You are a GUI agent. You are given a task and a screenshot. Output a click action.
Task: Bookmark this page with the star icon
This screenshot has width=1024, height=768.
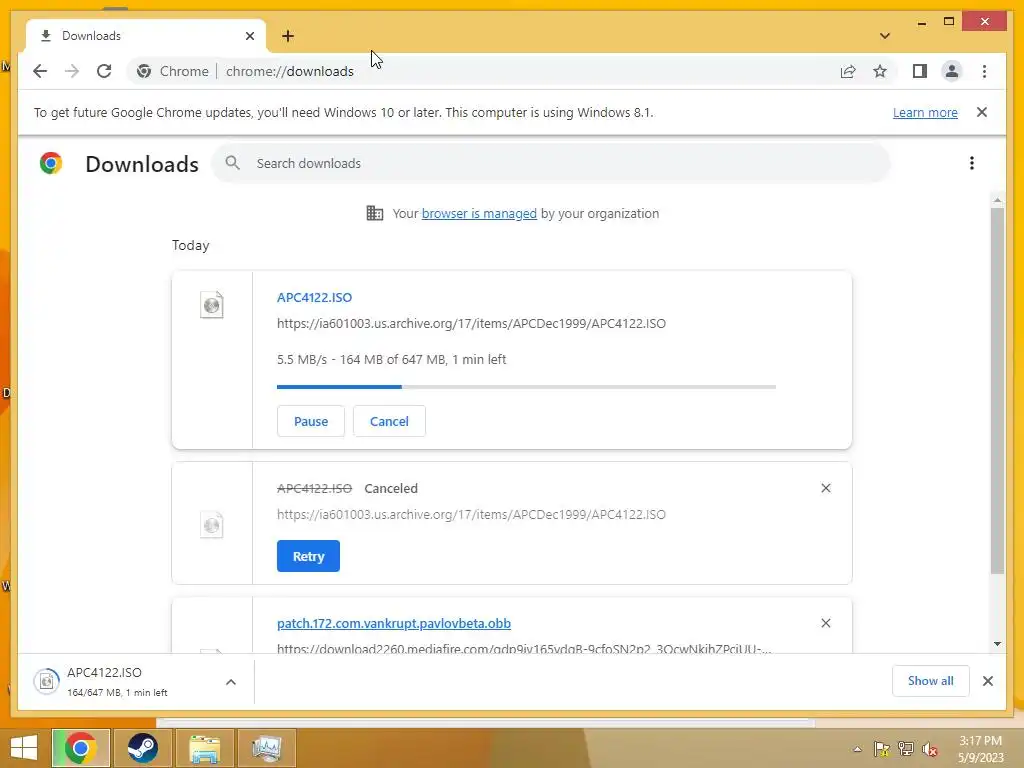(880, 71)
